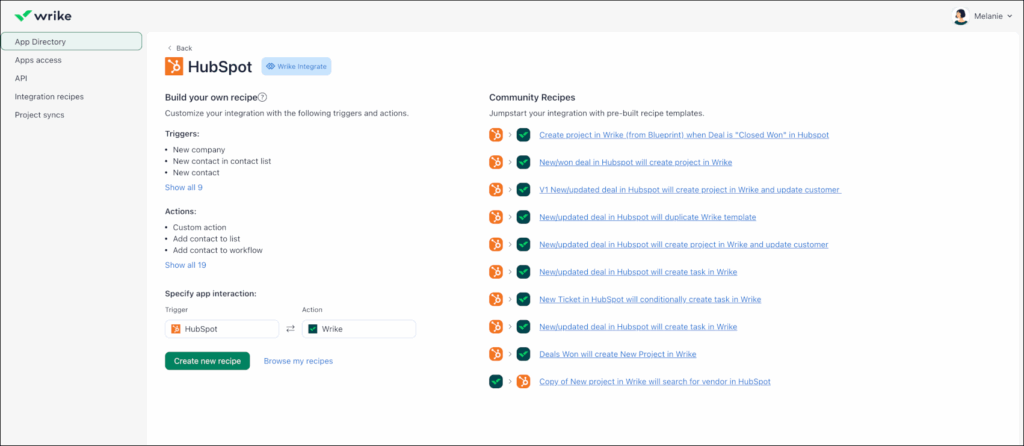The width and height of the screenshot is (1024, 446).
Task: Click the Wrike Integrate badge
Action: (x=296, y=67)
